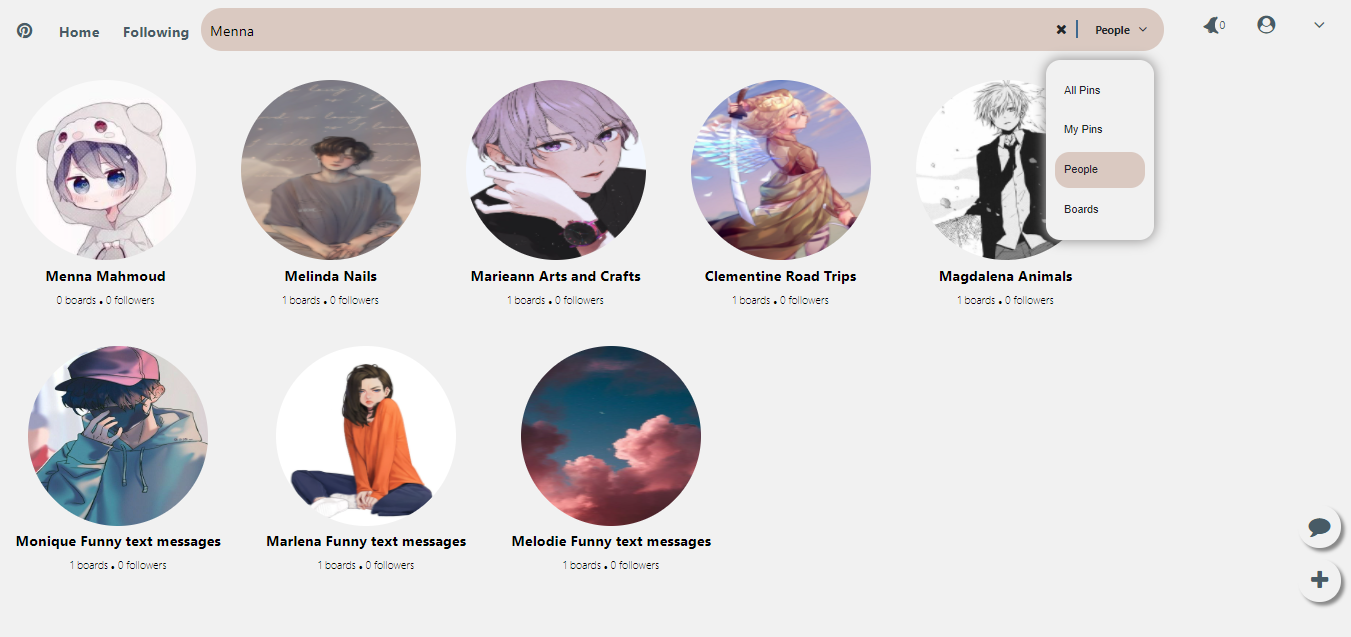
Task: Go to the Home link
Action: tap(79, 32)
